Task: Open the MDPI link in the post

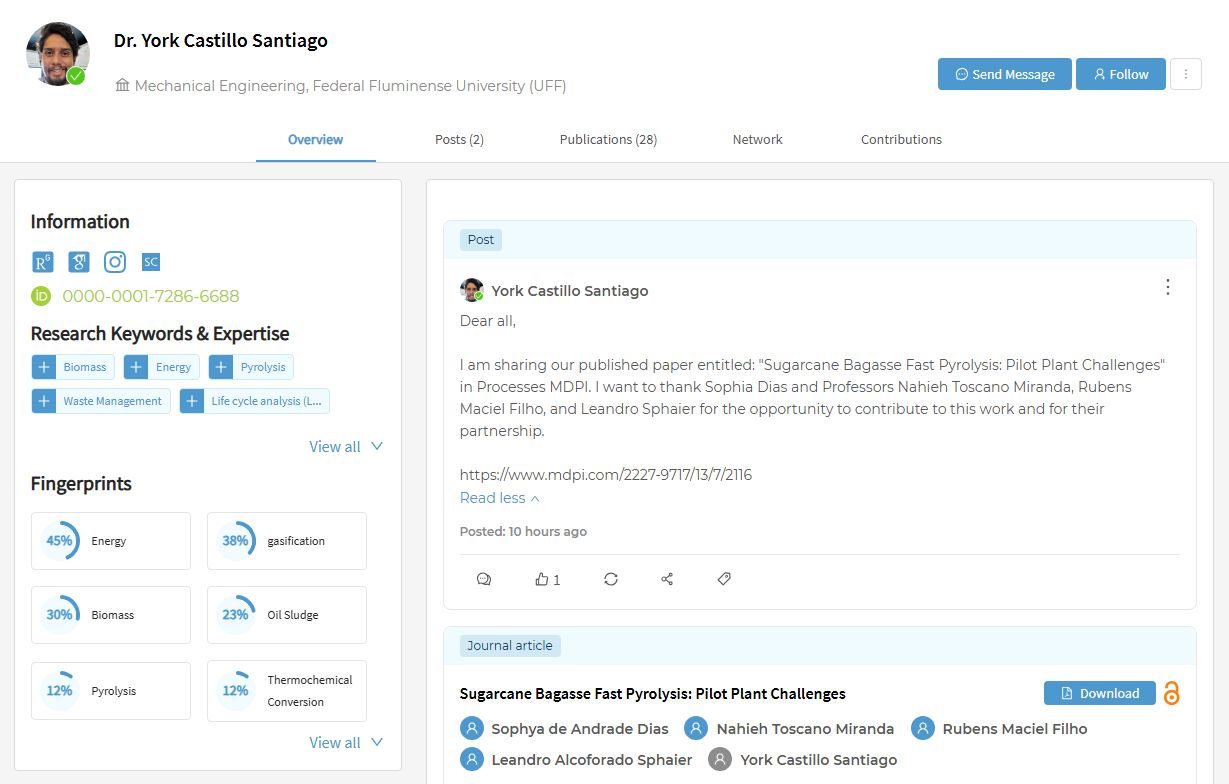Action: coord(606,475)
